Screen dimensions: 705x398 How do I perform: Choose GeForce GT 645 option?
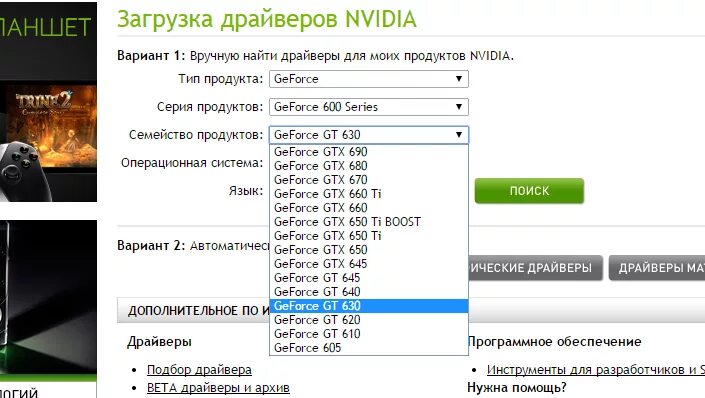[369, 277]
